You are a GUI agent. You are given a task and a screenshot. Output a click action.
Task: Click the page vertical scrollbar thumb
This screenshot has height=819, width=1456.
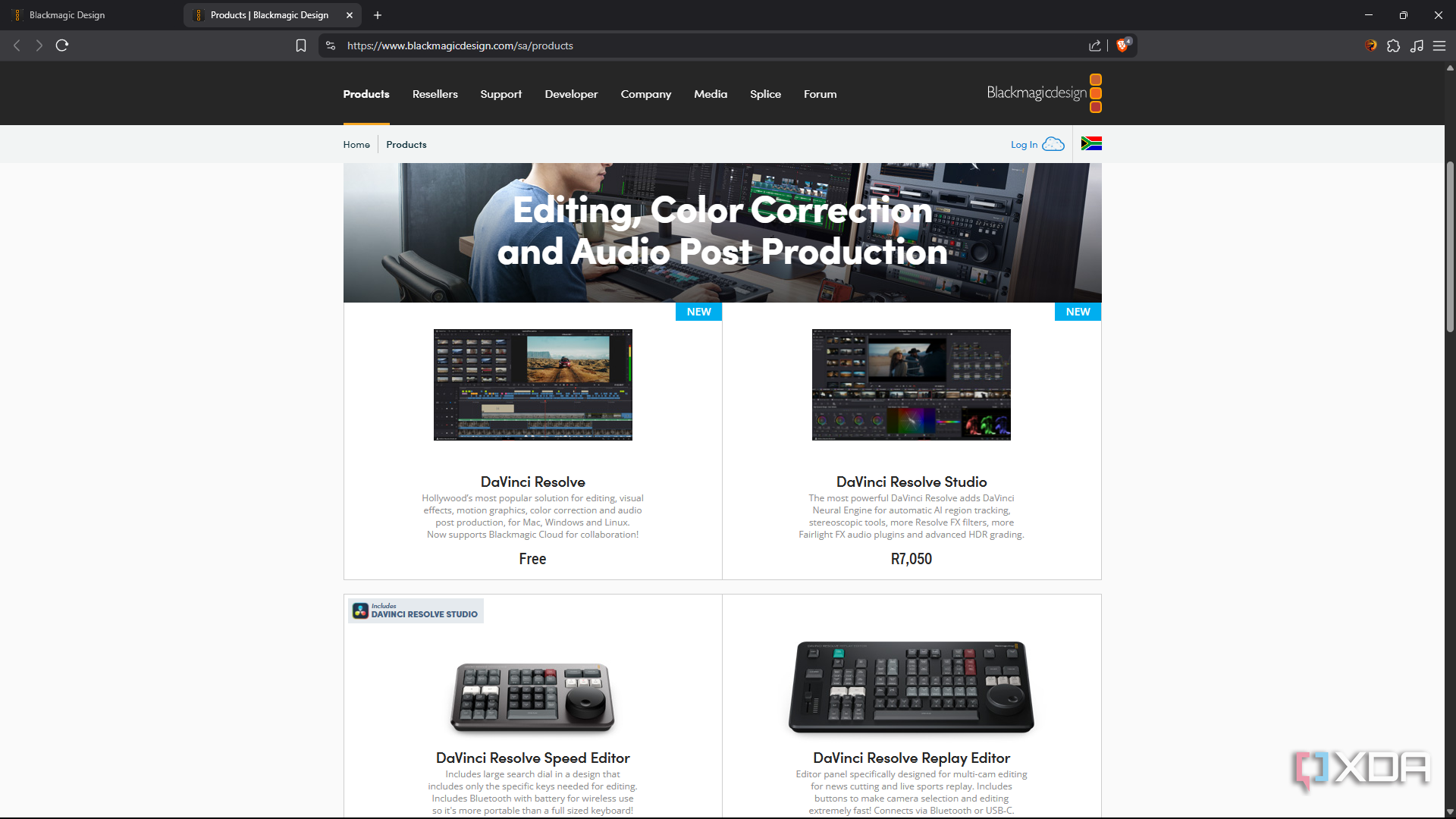(1450, 246)
